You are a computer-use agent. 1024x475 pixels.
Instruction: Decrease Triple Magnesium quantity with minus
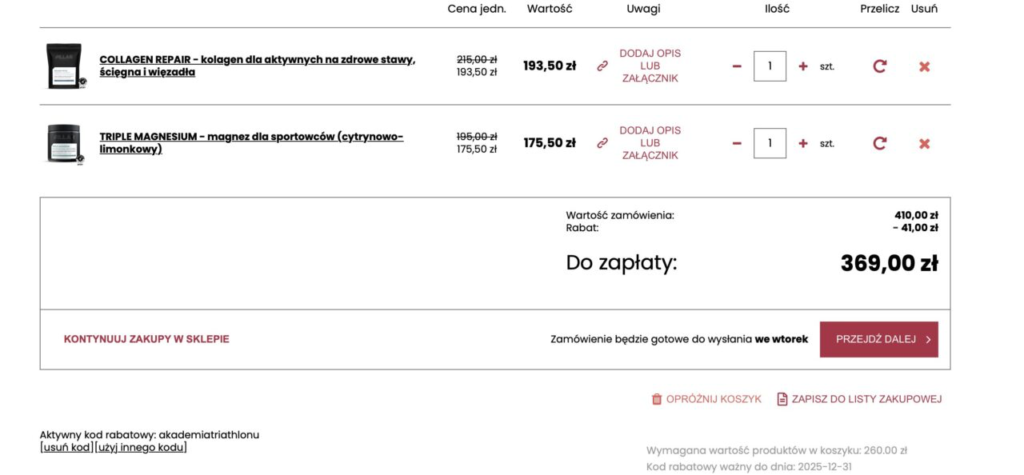pyautogui.click(x=737, y=143)
